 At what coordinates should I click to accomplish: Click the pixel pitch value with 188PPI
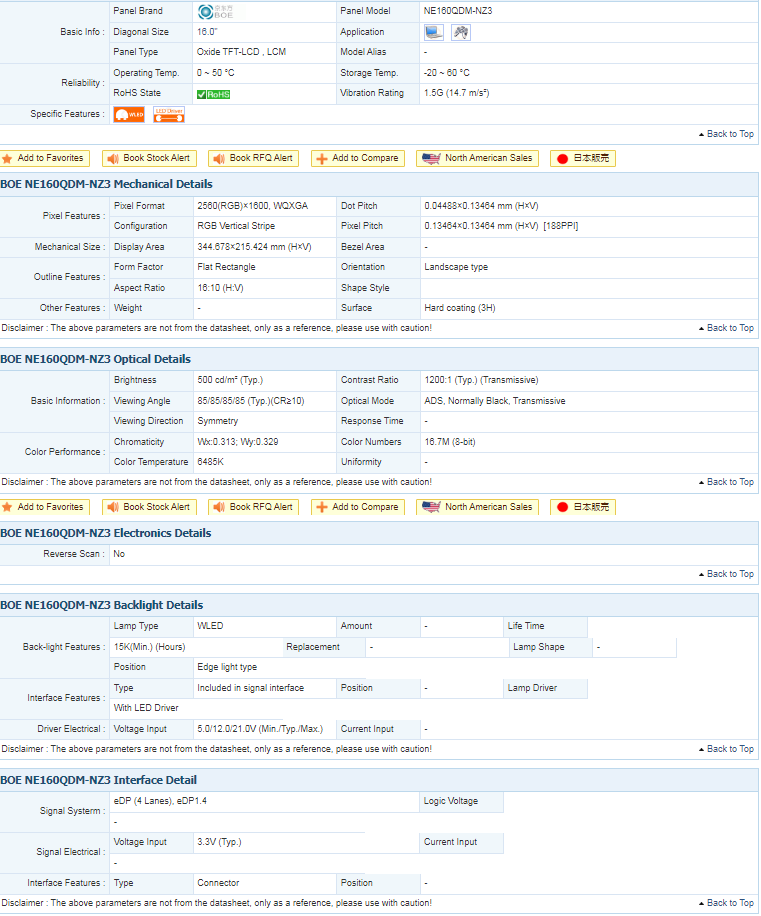502,226
